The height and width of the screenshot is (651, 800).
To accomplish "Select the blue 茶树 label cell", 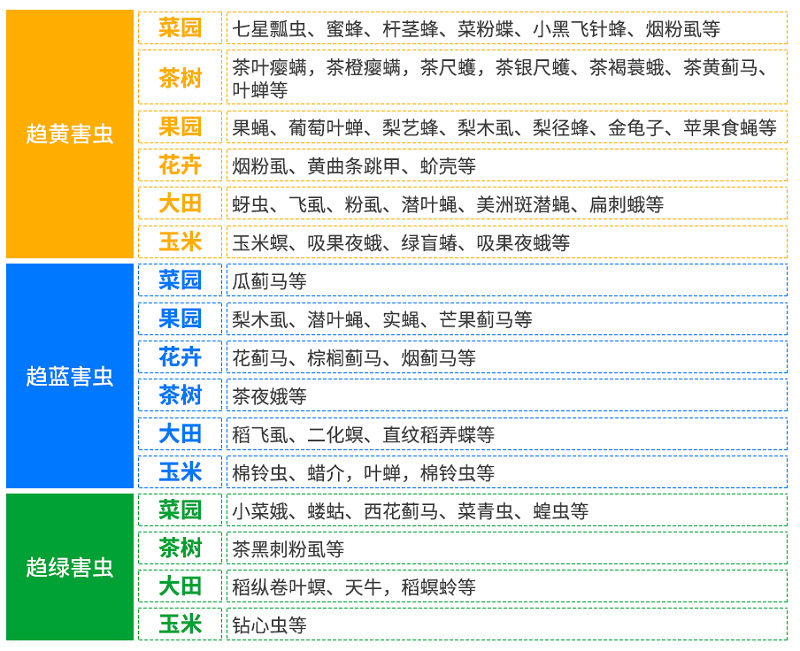I will 180,395.
